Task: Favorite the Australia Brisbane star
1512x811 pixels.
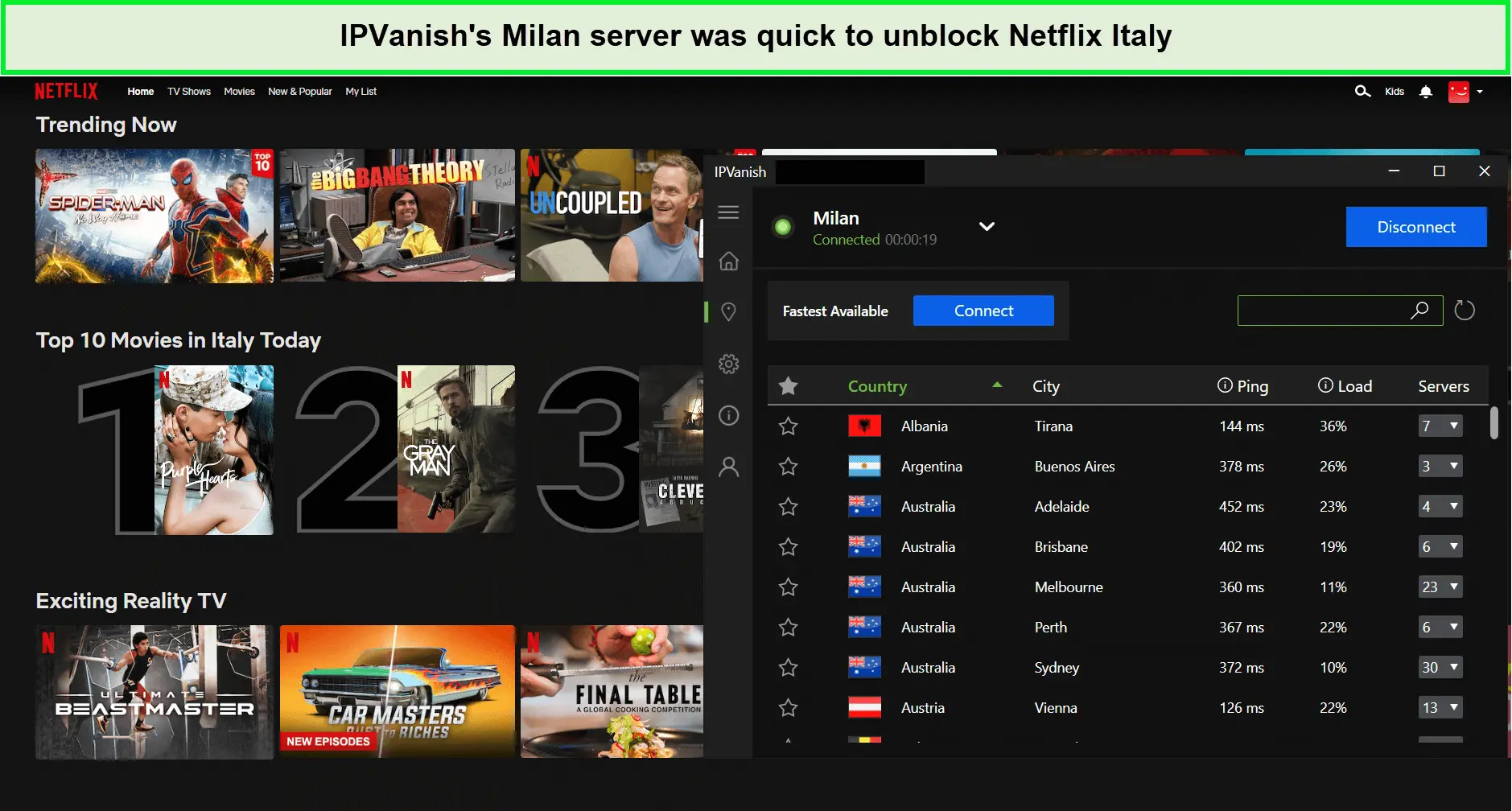Action: (789, 547)
